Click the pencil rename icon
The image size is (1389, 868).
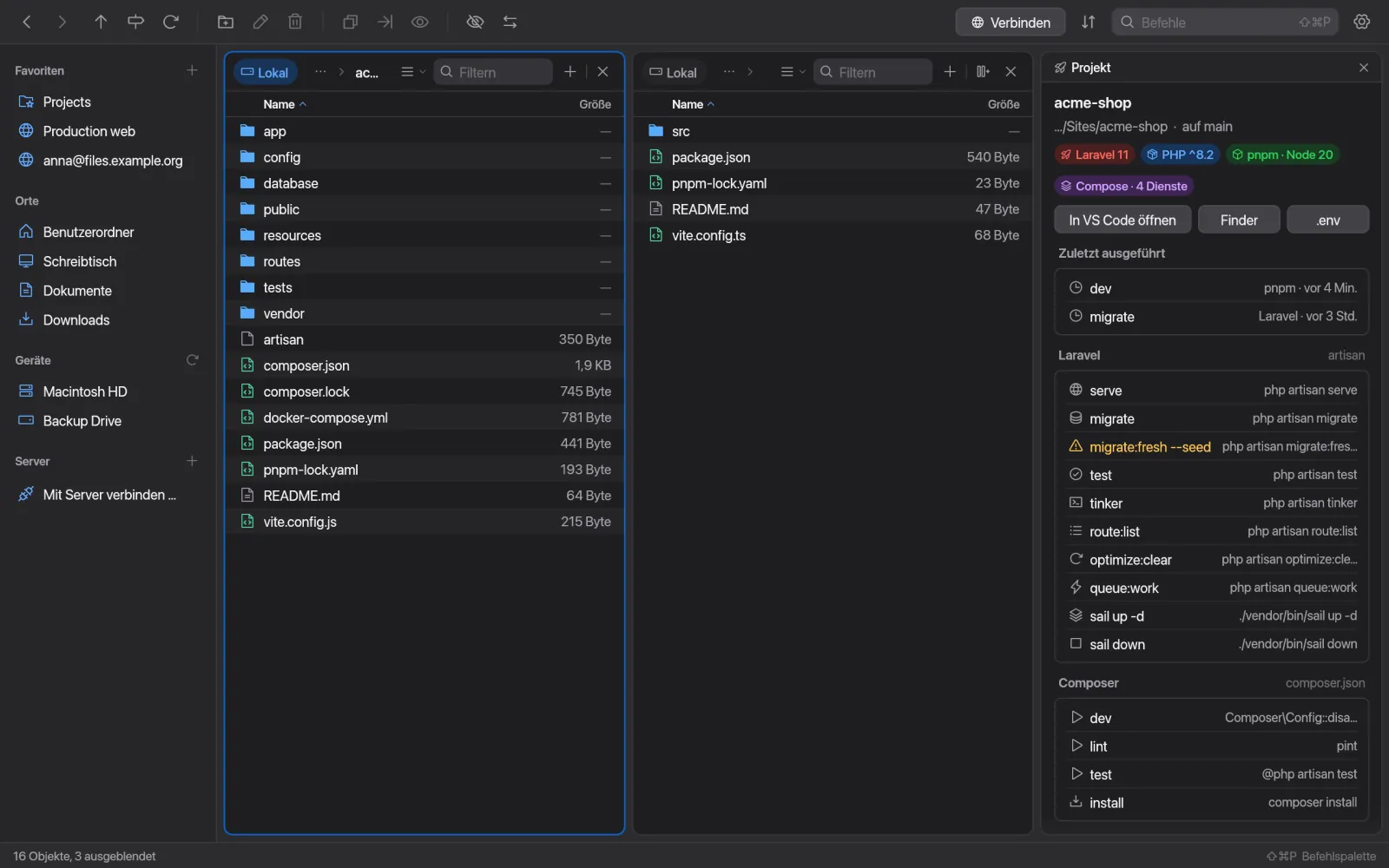click(260, 22)
